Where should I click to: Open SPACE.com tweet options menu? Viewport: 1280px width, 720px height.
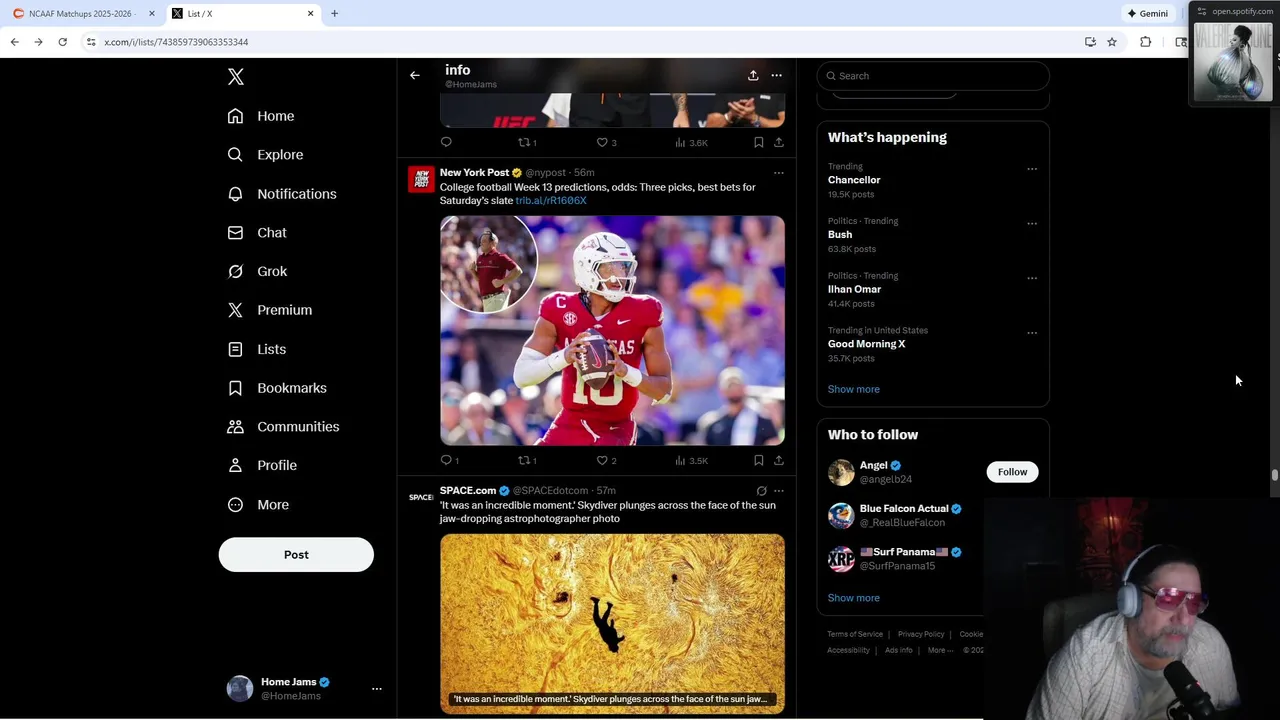click(x=779, y=491)
